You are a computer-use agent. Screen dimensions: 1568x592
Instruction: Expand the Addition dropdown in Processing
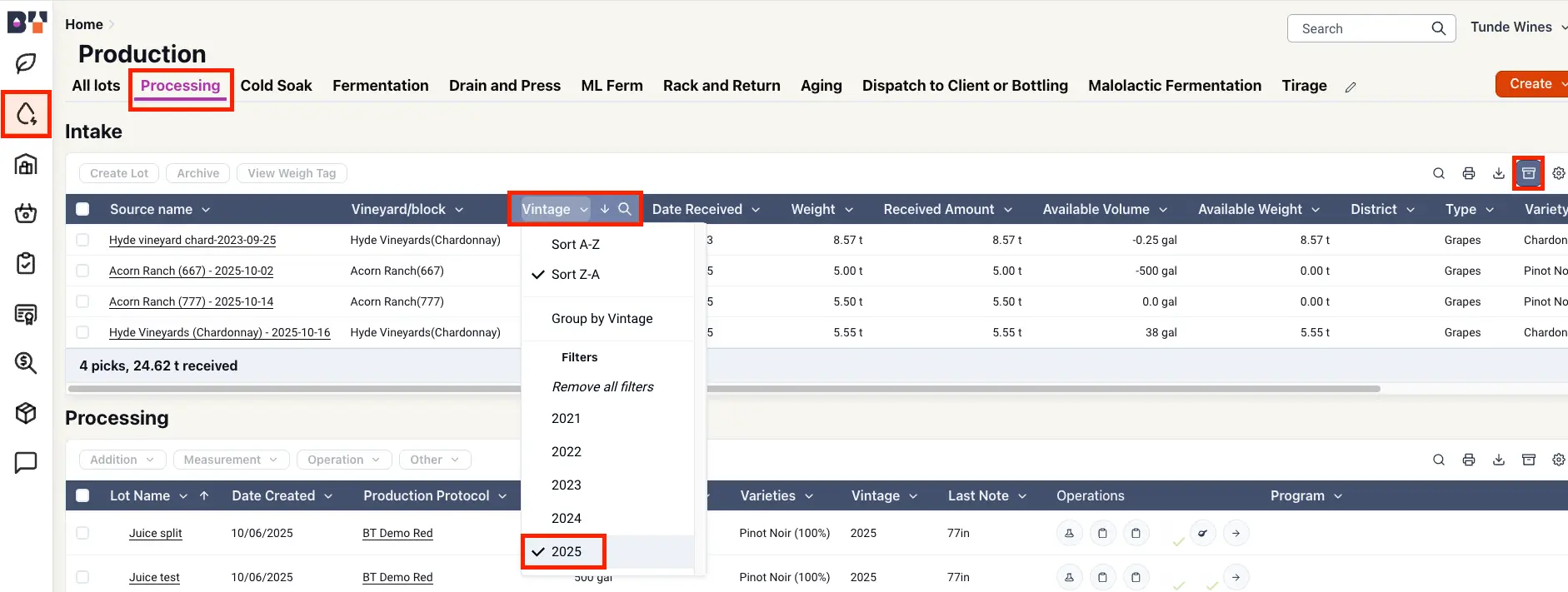(122, 460)
